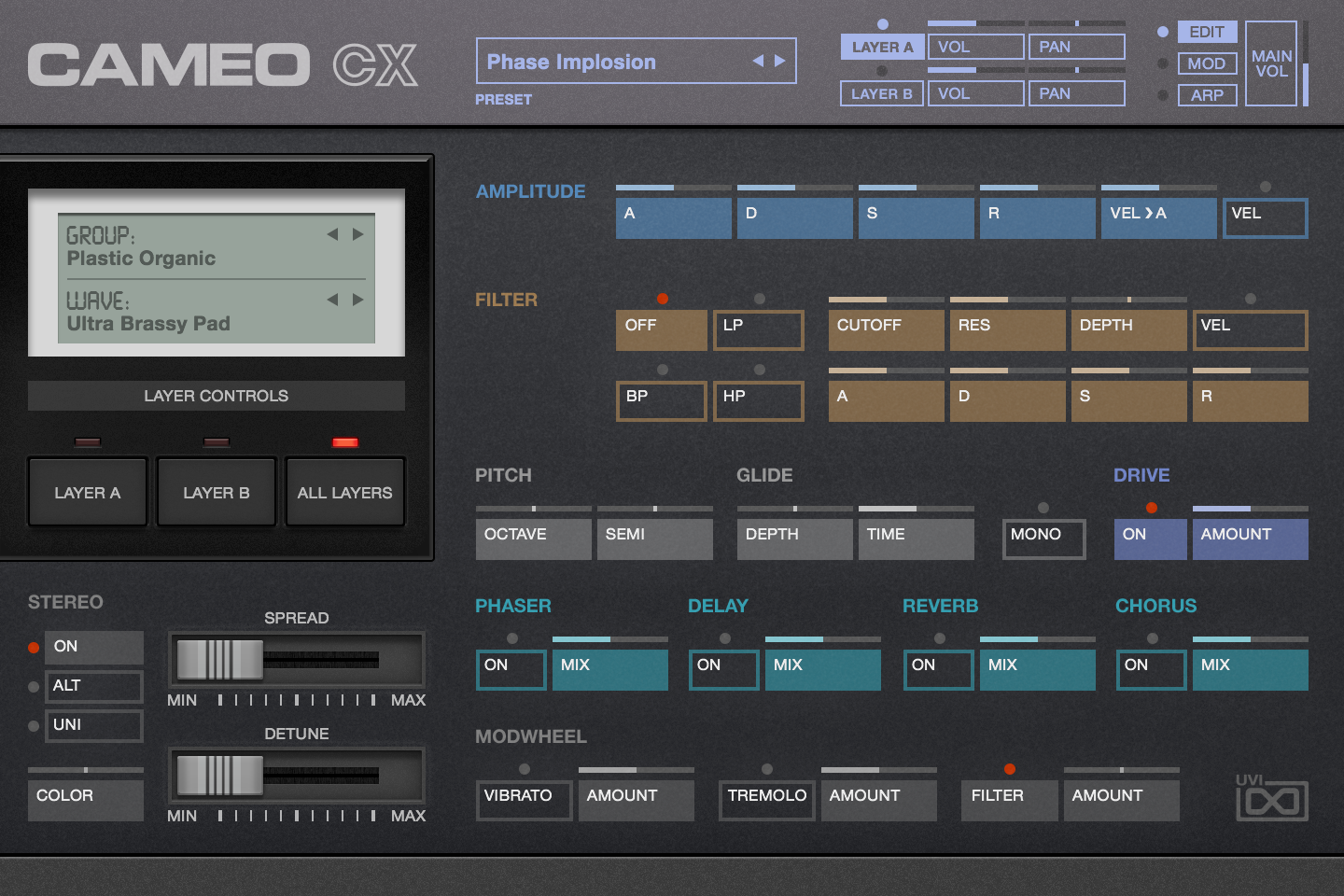The height and width of the screenshot is (896, 1344).
Task: Step back through WAVE selections
Action: 333,301
